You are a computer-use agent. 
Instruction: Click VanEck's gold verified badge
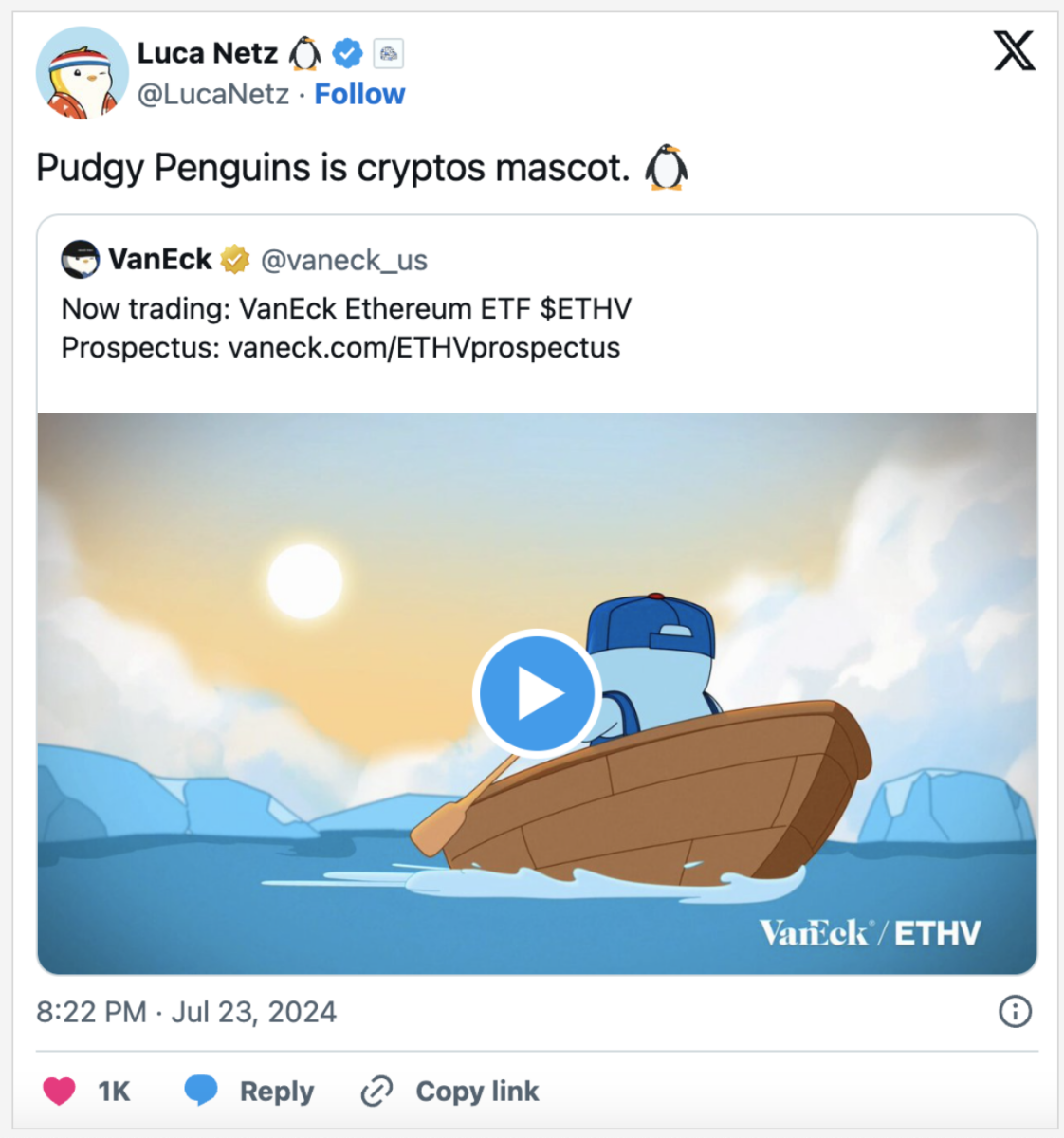[235, 259]
